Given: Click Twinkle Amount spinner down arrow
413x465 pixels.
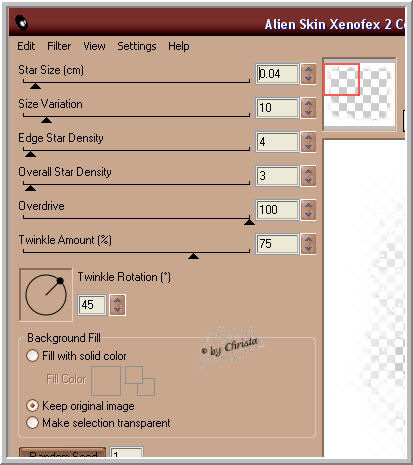Looking at the screenshot, I should pos(308,249).
